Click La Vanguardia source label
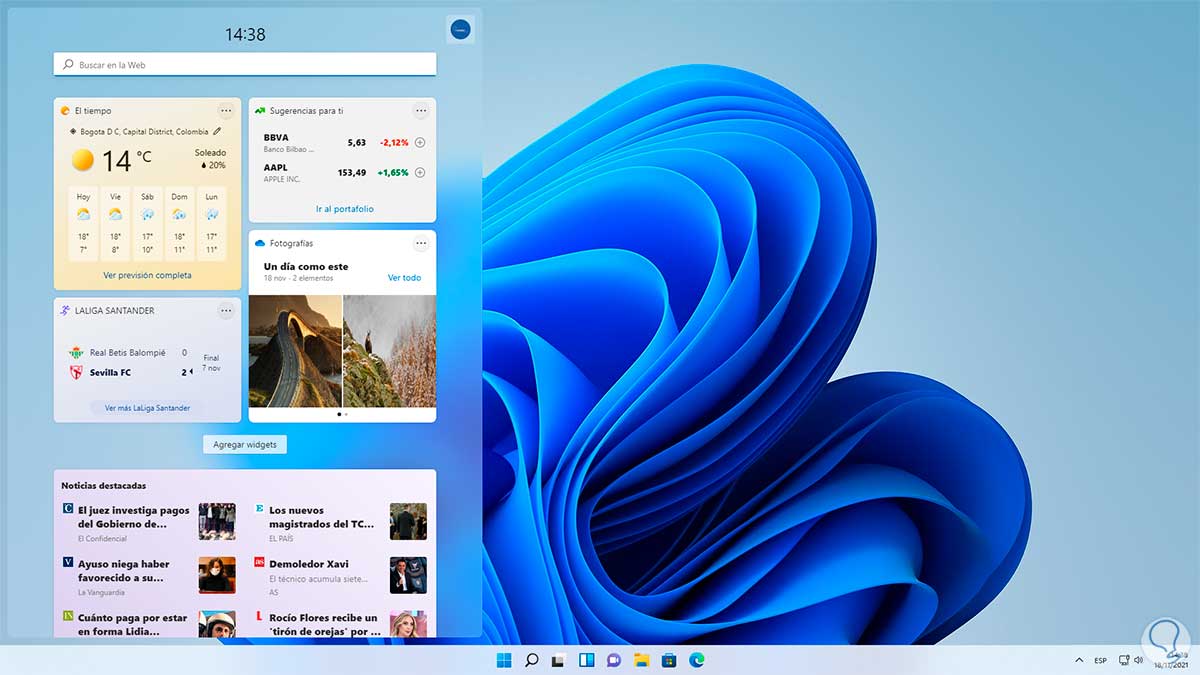The image size is (1200, 675). pyautogui.click(x=102, y=592)
